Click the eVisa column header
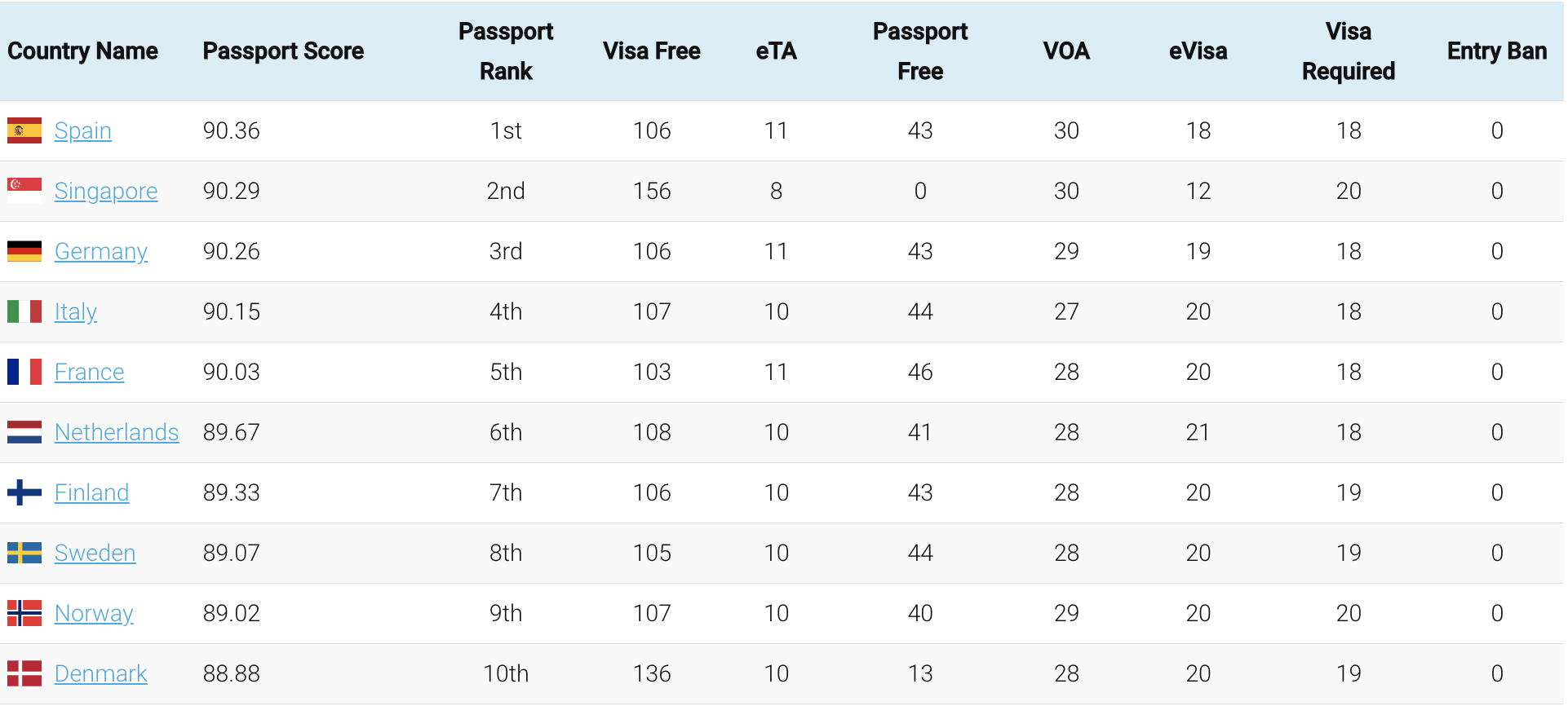1568x706 pixels. [1198, 51]
